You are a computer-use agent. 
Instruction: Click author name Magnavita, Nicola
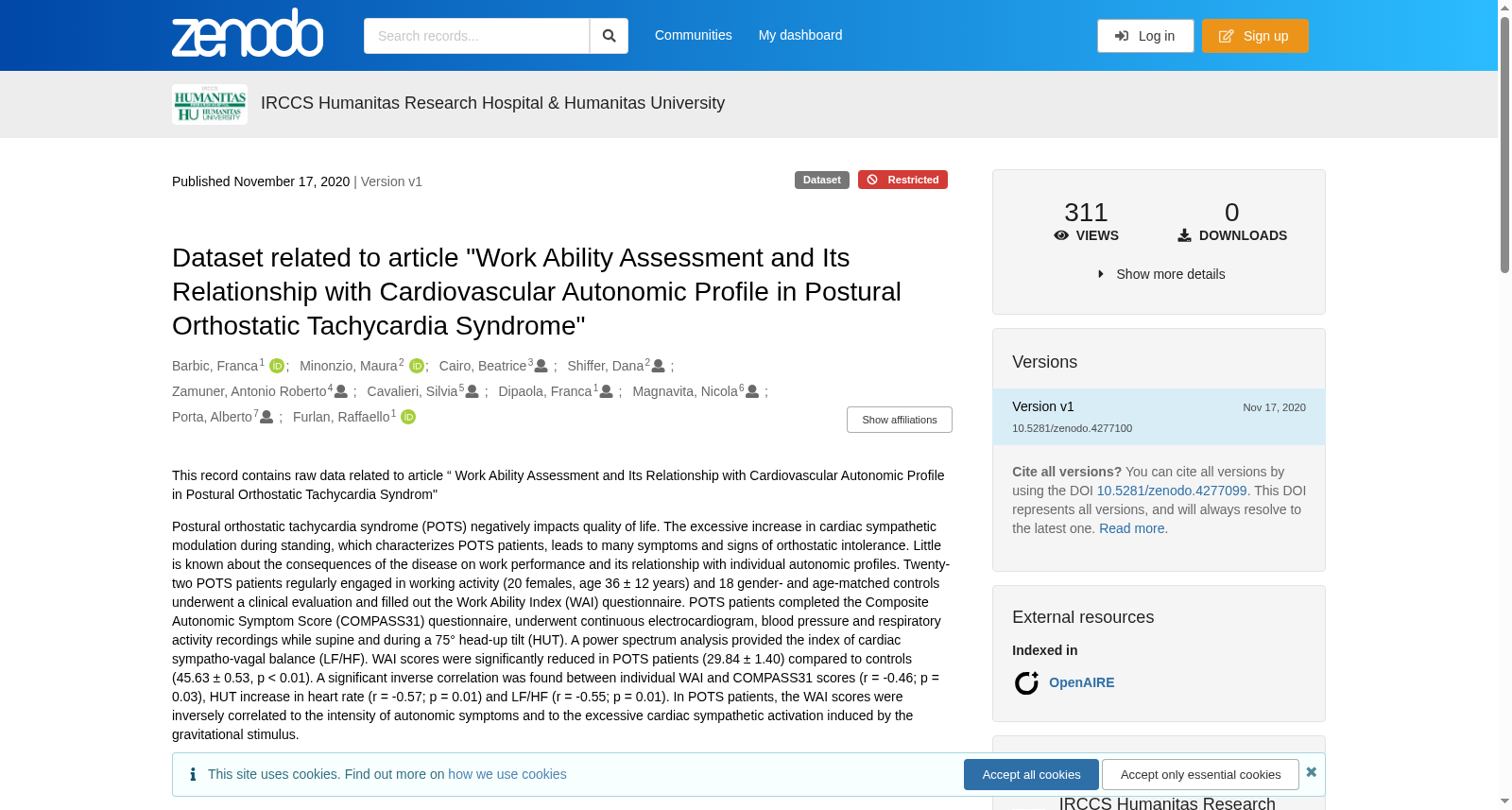coord(685,391)
